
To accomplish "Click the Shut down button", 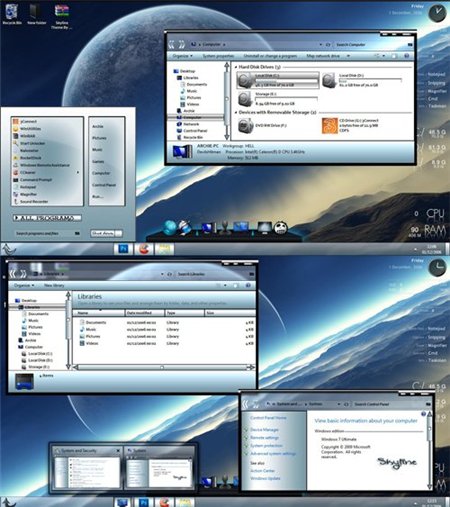I will [x=103, y=233].
